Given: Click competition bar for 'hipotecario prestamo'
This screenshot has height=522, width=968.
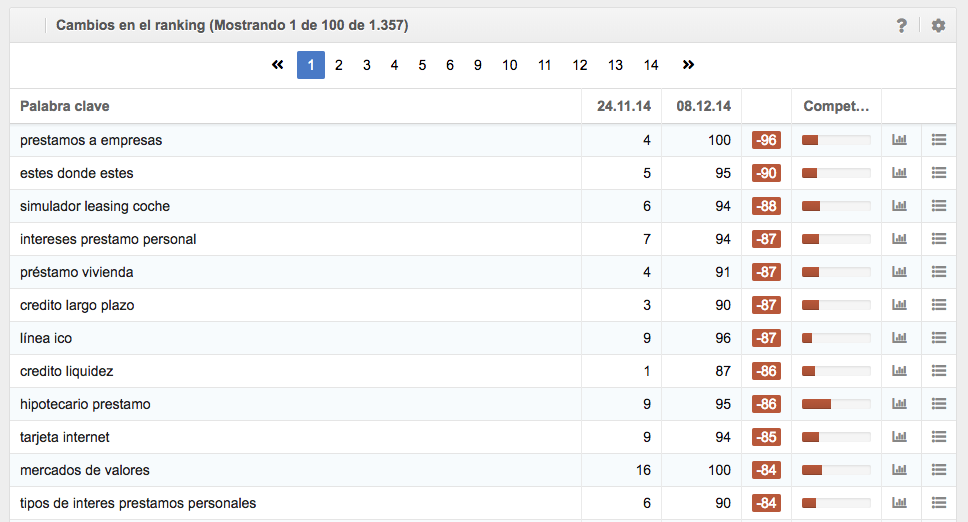Looking at the screenshot, I should click(836, 404).
